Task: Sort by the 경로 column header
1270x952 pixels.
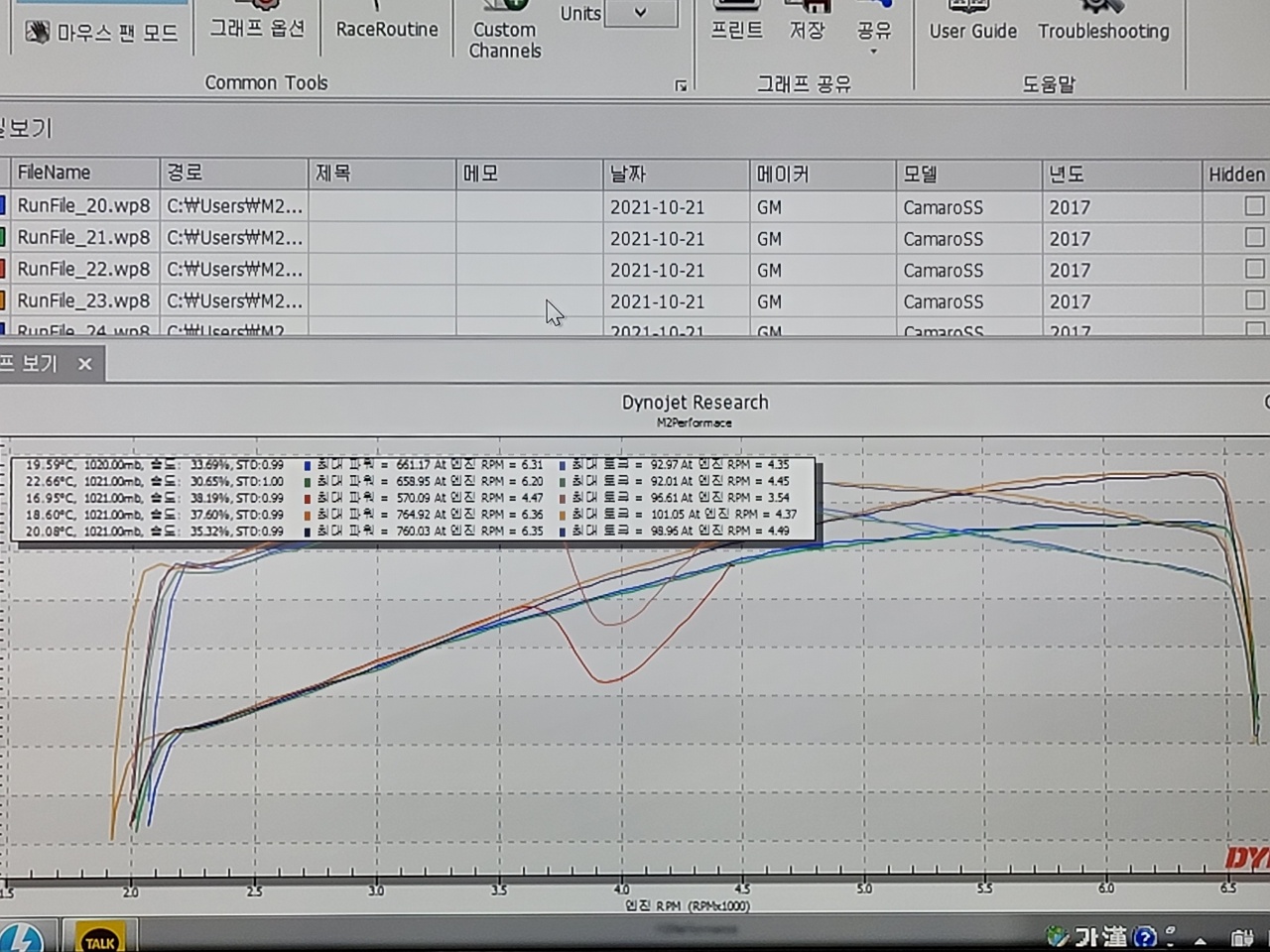Action: (x=234, y=173)
